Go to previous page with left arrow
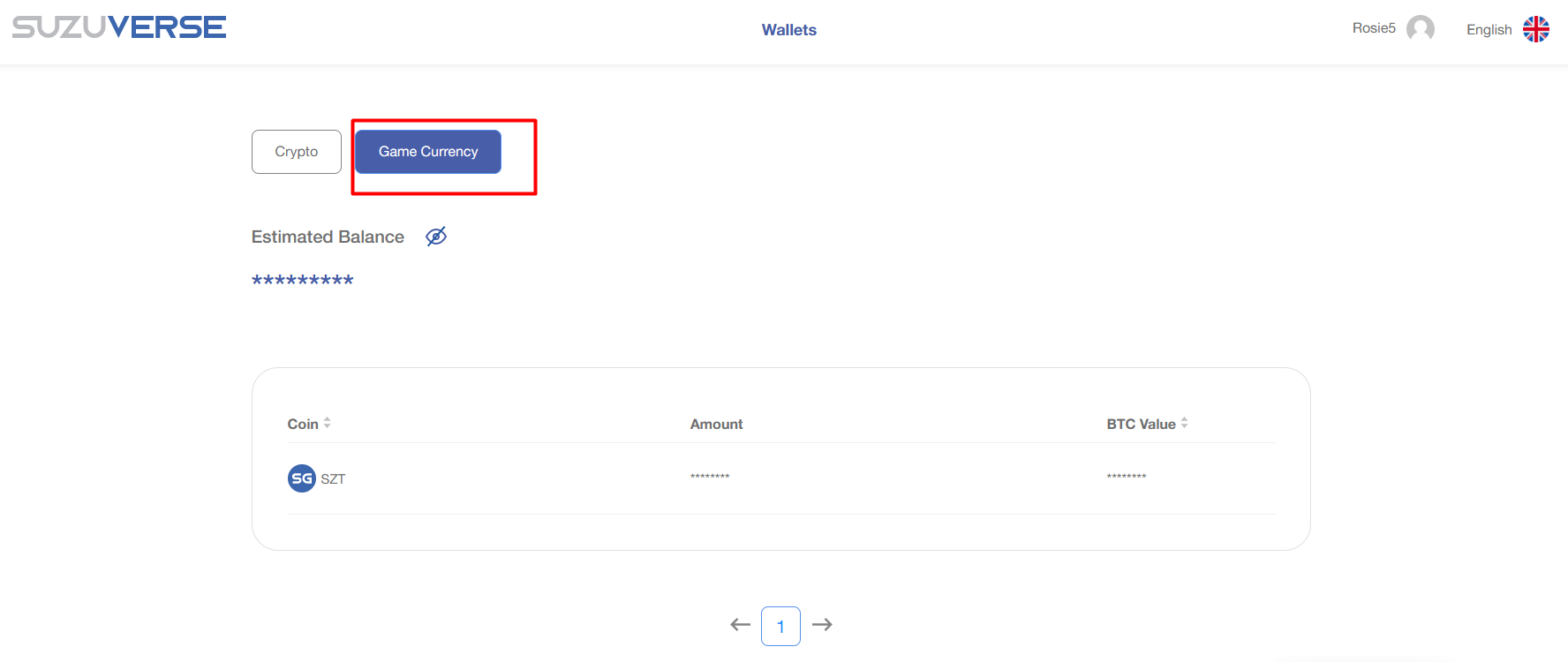 740,625
